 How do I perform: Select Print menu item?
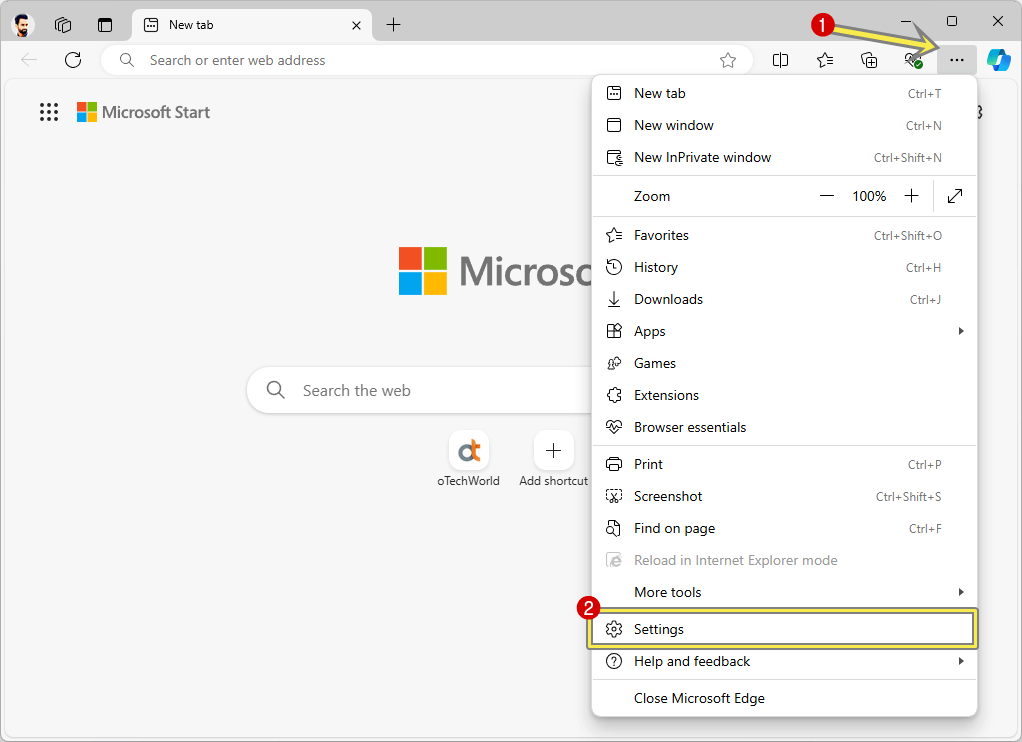[x=784, y=464]
